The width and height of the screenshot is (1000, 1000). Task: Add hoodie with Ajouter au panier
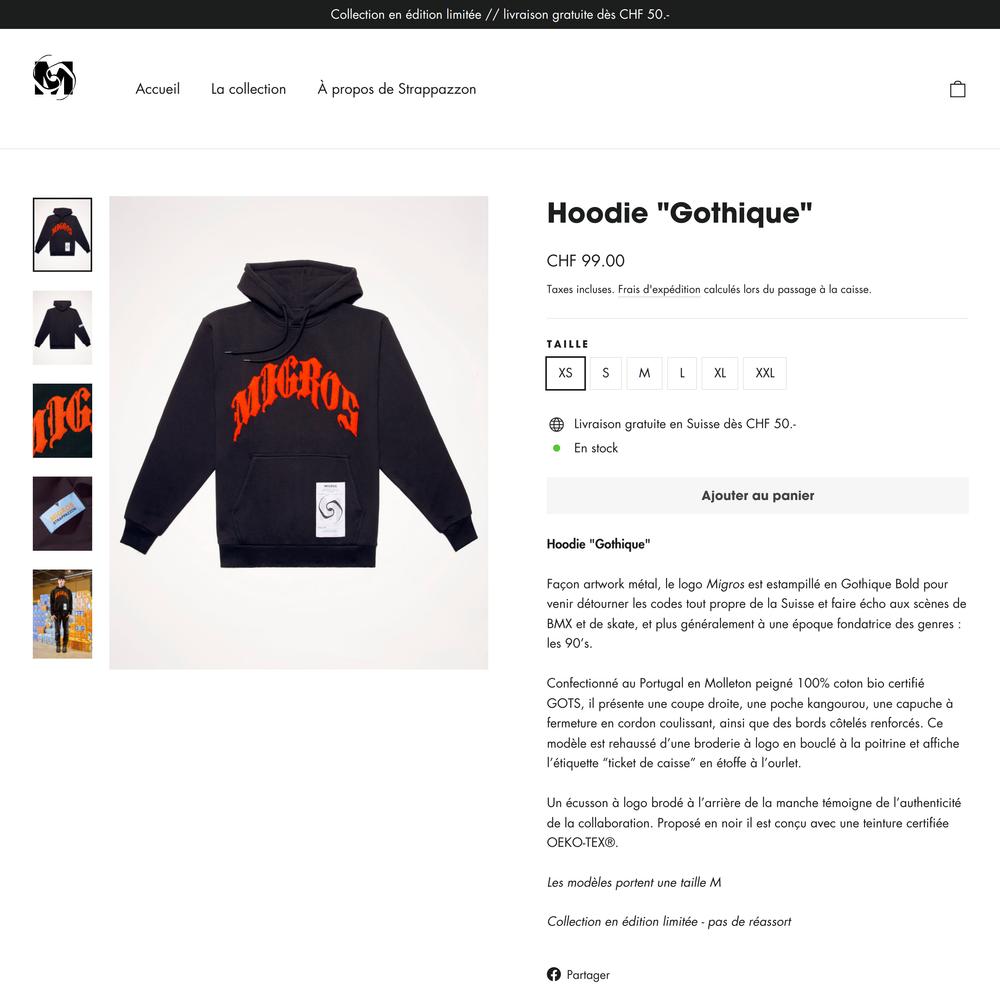pyautogui.click(x=757, y=496)
